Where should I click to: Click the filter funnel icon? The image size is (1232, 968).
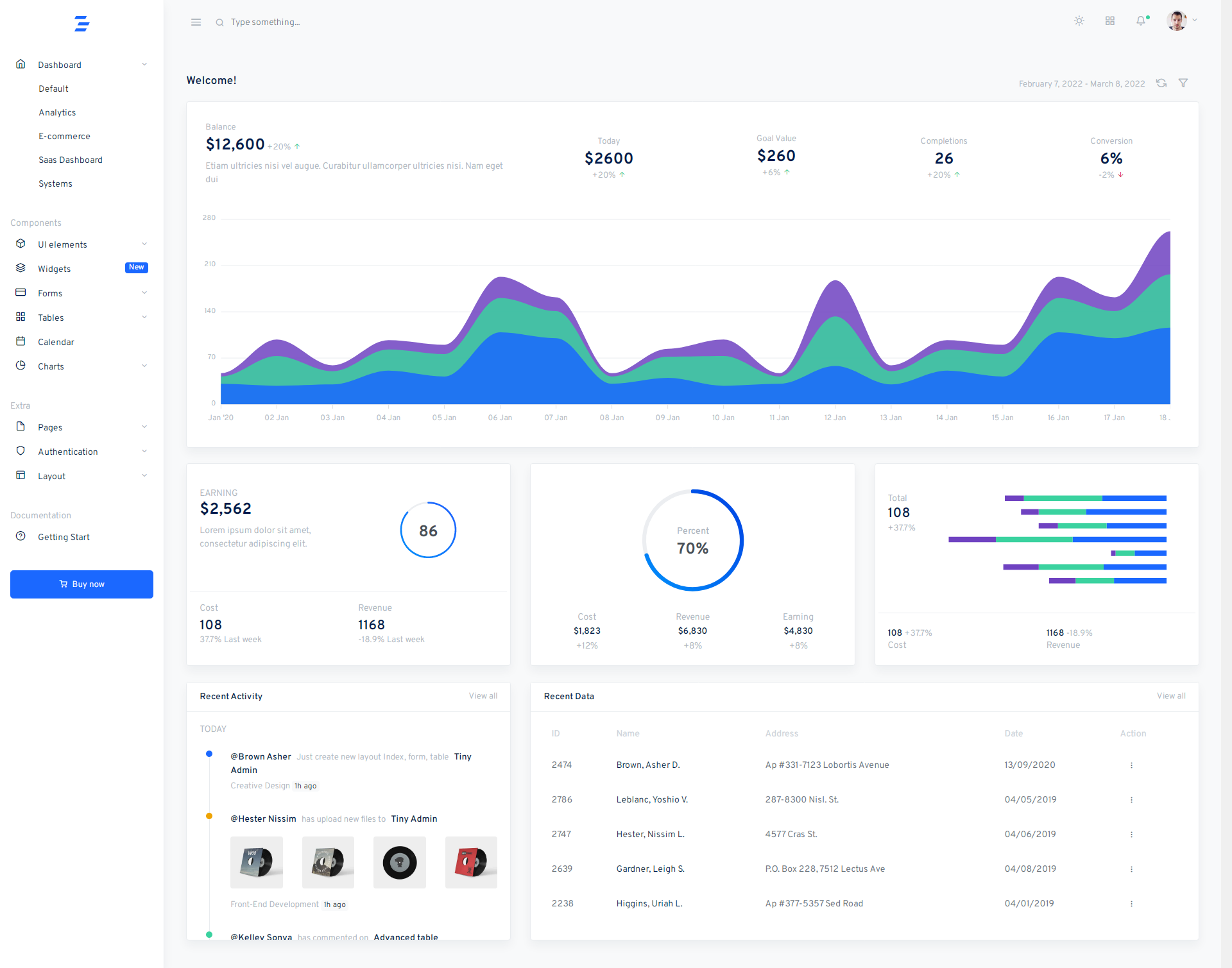1183,83
